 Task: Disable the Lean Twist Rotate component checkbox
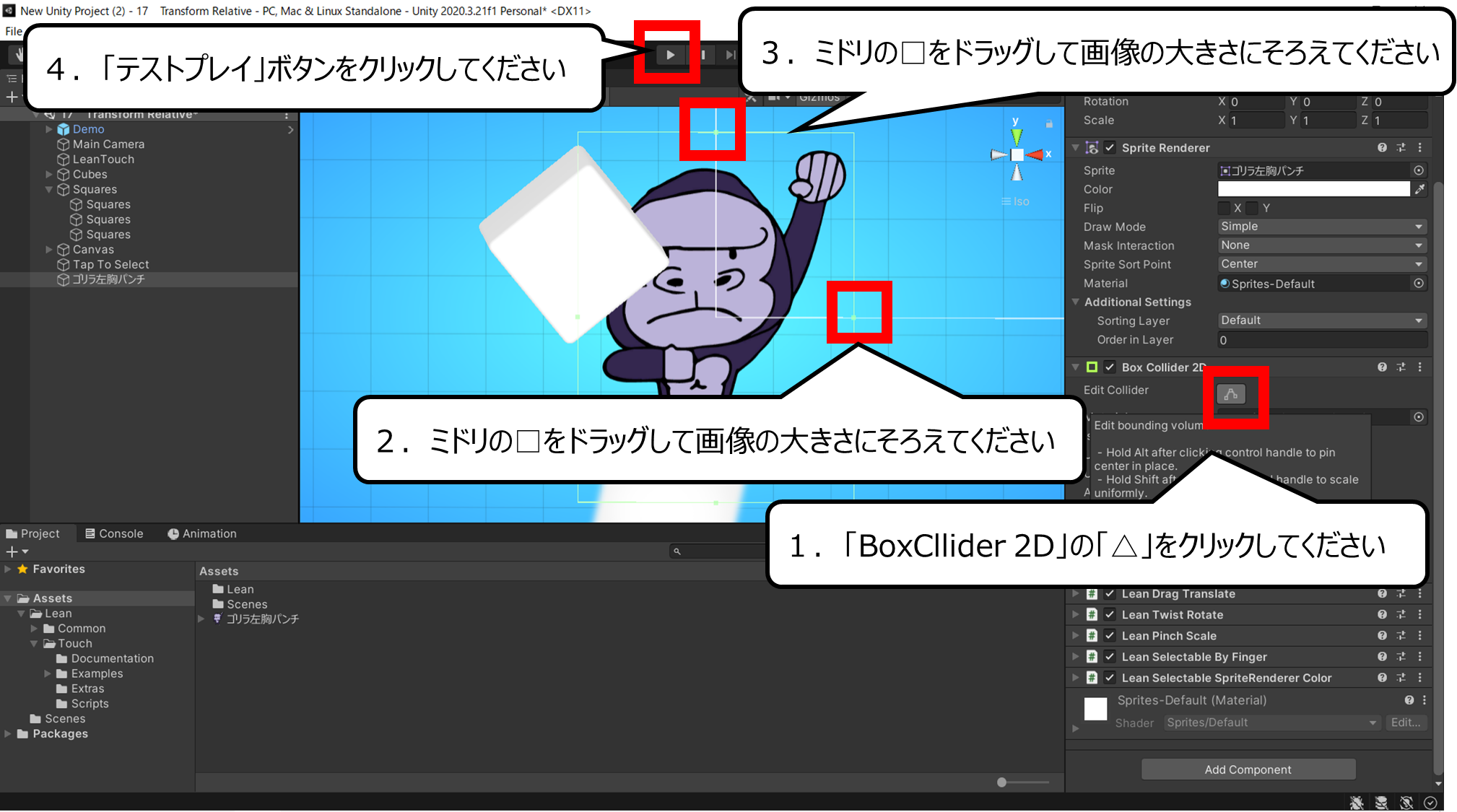click(x=1110, y=614)
